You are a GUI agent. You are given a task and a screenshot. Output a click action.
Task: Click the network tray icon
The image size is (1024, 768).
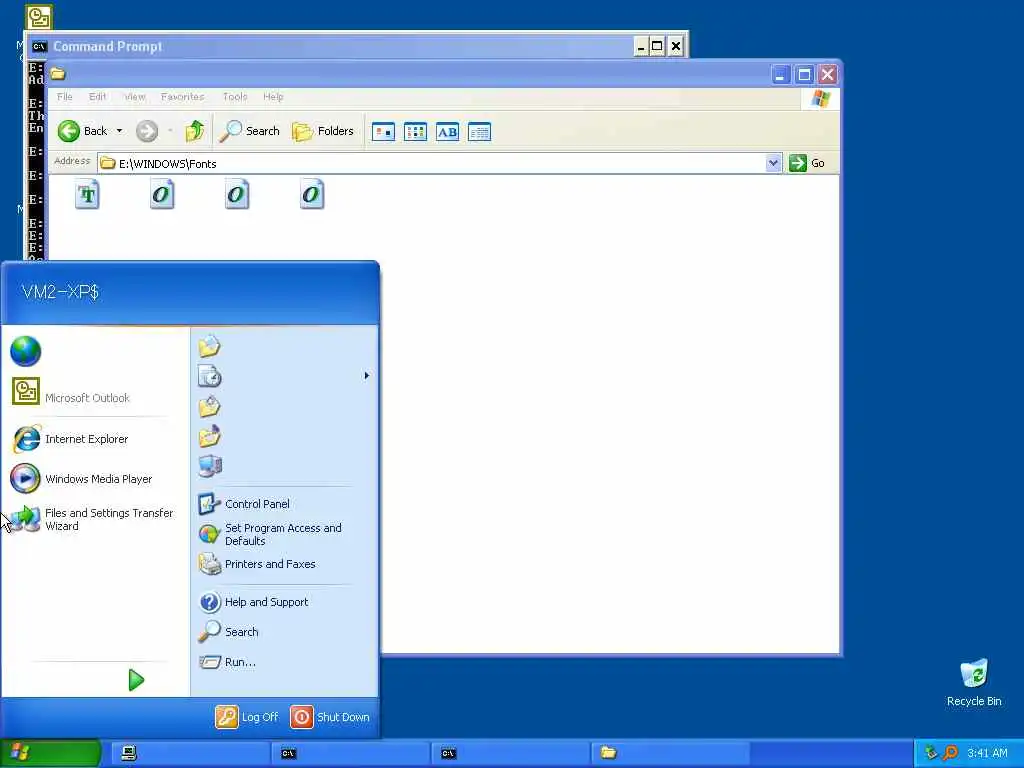tap(931, 753)
